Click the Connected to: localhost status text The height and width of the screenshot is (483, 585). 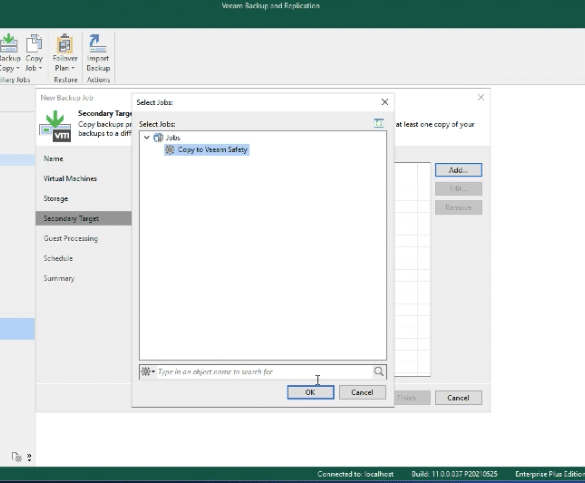[x=355, y=474]
